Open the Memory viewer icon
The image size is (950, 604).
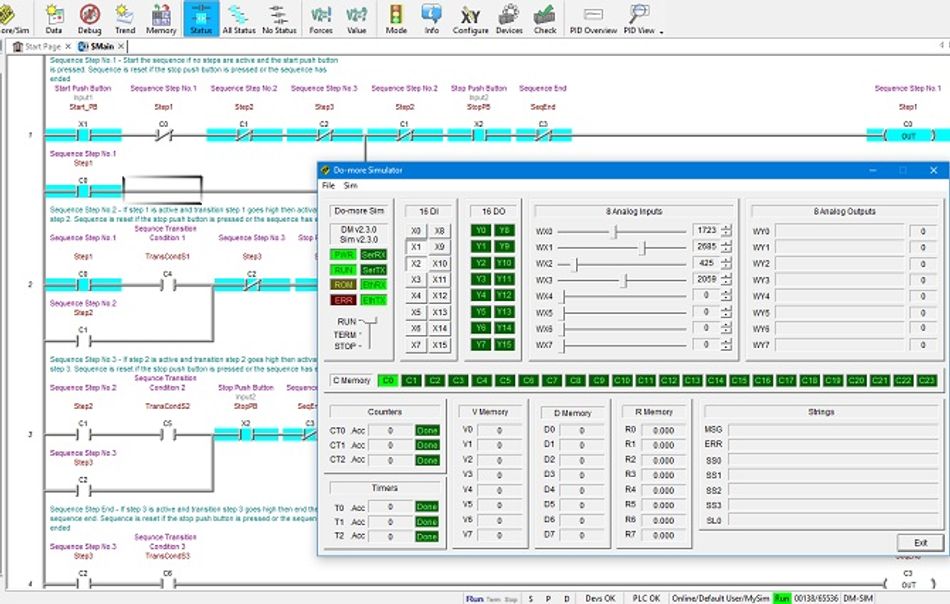pos(160,16)
